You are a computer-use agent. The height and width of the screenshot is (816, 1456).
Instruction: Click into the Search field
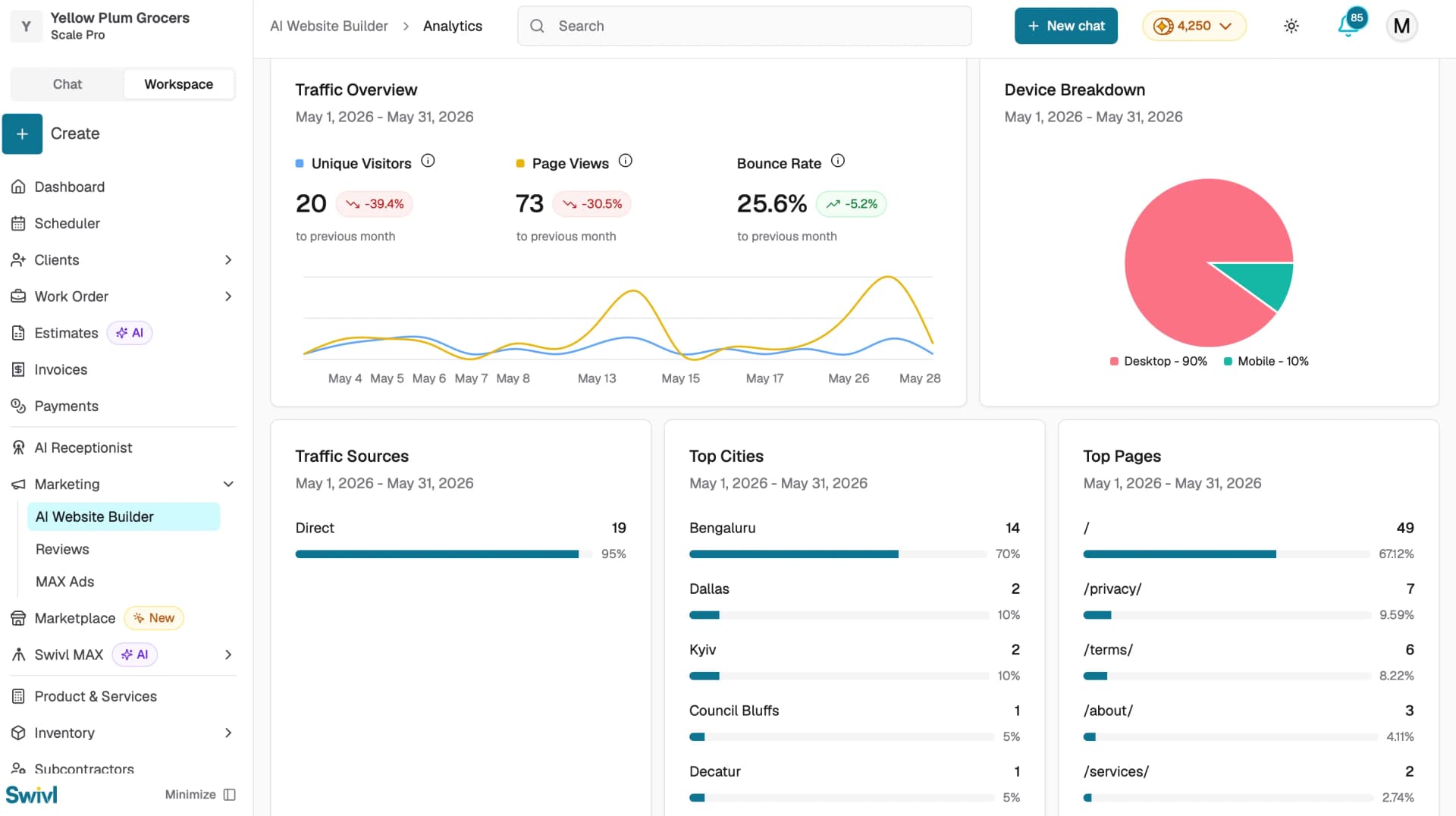(x=744, y=26)
